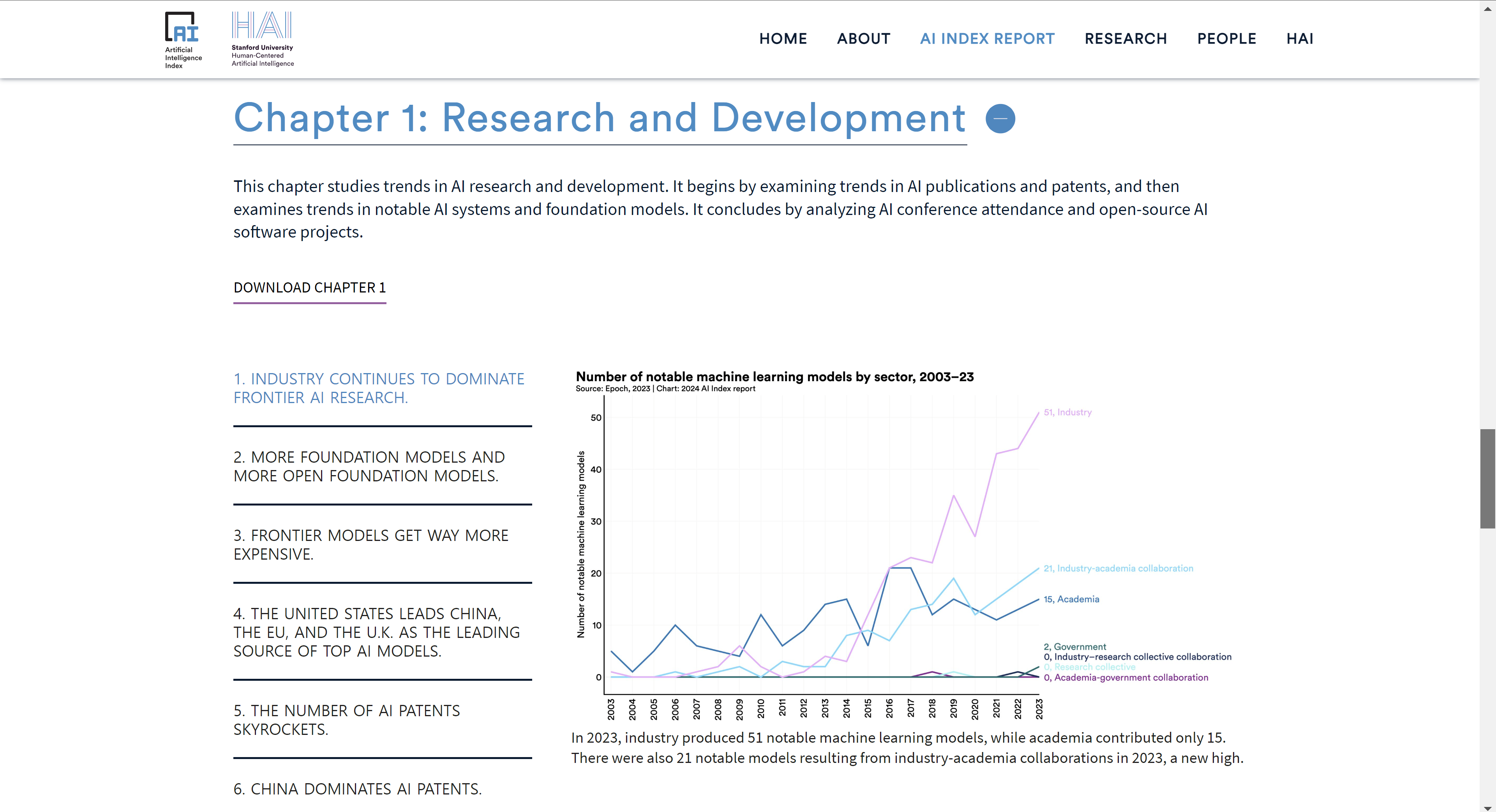Select takeaway 1 Industry continues to dominate
1496x812 pixels.
coord(379,388)
